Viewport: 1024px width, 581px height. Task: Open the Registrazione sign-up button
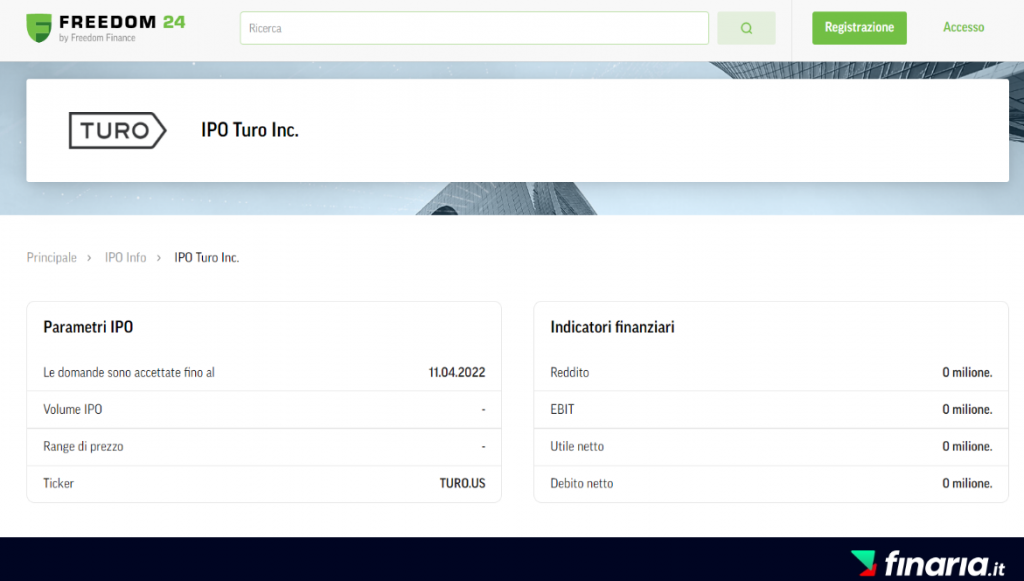coord(859,27)
